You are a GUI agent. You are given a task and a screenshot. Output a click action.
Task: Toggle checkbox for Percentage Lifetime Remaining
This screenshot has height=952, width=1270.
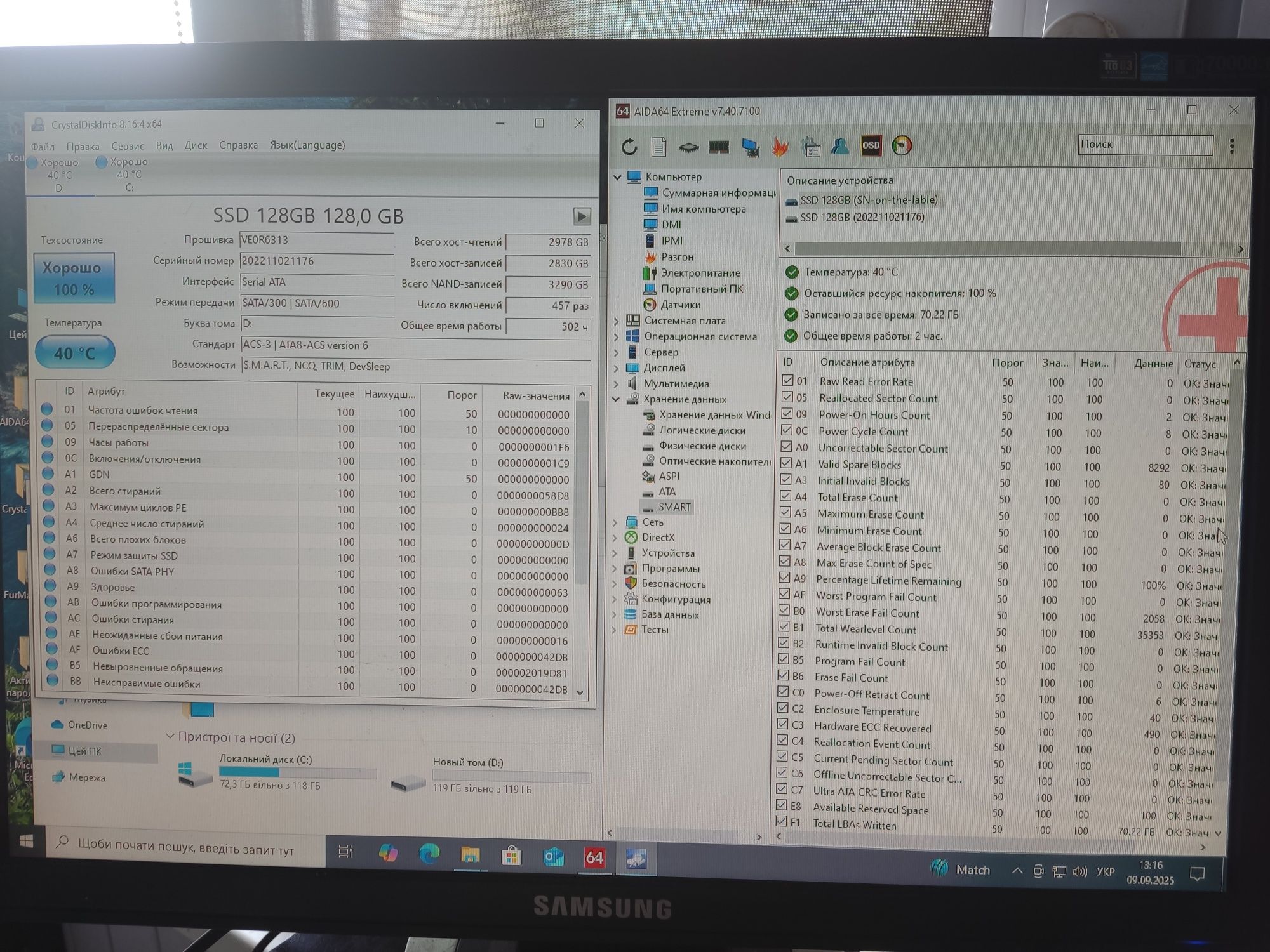784,578
